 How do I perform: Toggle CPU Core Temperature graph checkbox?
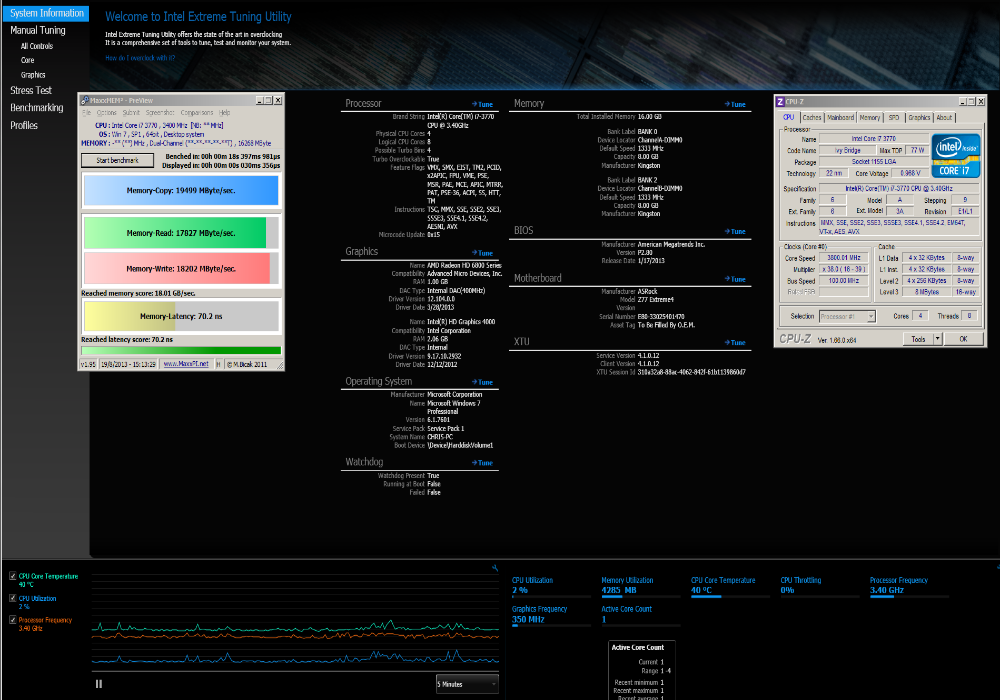pyautogui.click(x=13, y=576)
